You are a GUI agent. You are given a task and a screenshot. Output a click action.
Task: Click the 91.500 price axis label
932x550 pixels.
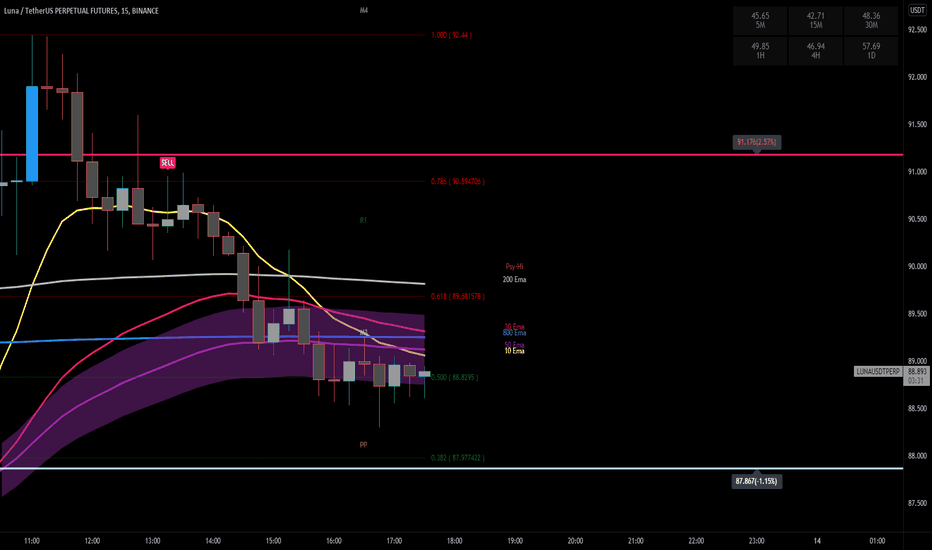coord(917,124)
